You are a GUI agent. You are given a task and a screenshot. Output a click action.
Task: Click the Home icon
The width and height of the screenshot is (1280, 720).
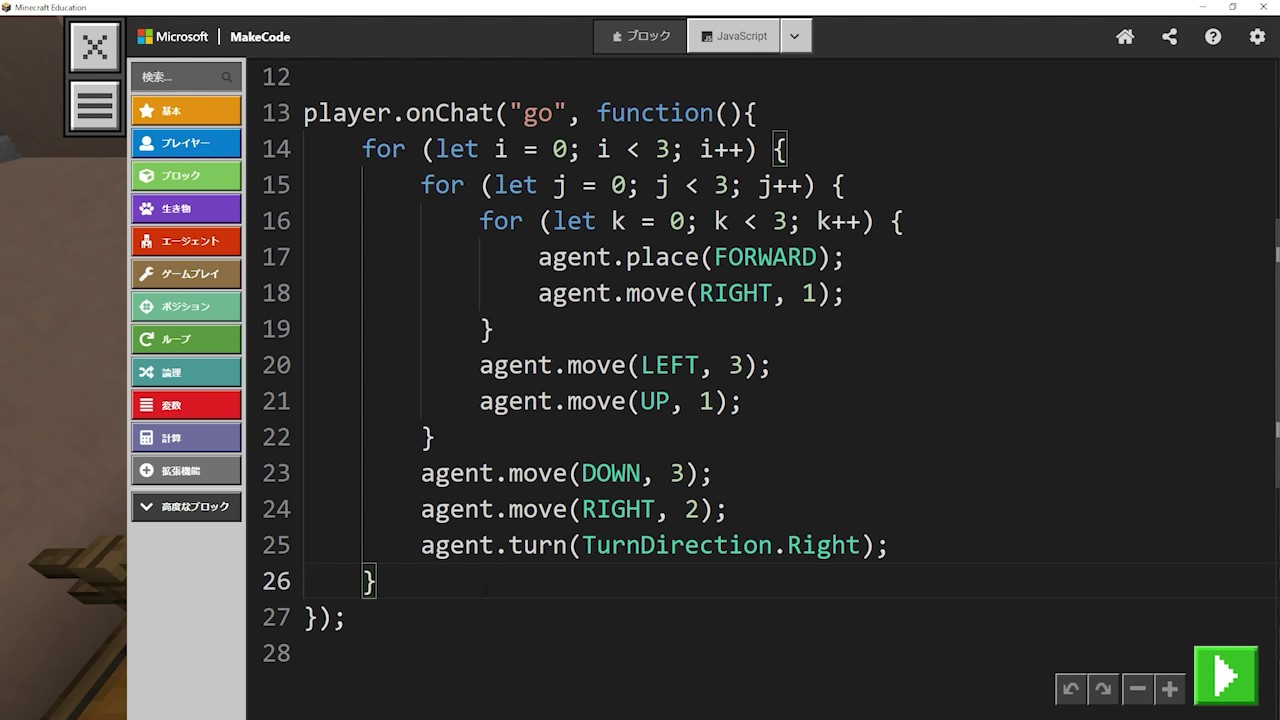(1125, 37)
